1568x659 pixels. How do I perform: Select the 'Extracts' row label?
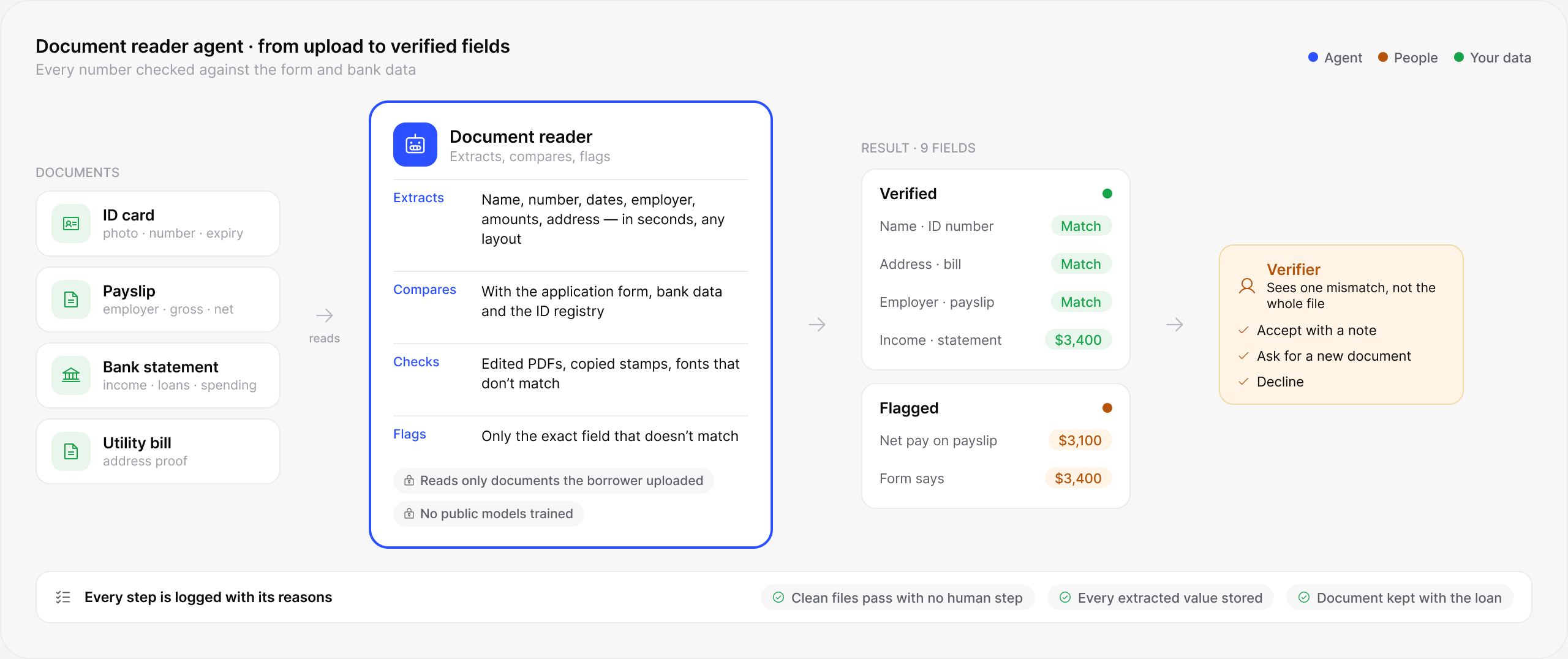[418, 198]
